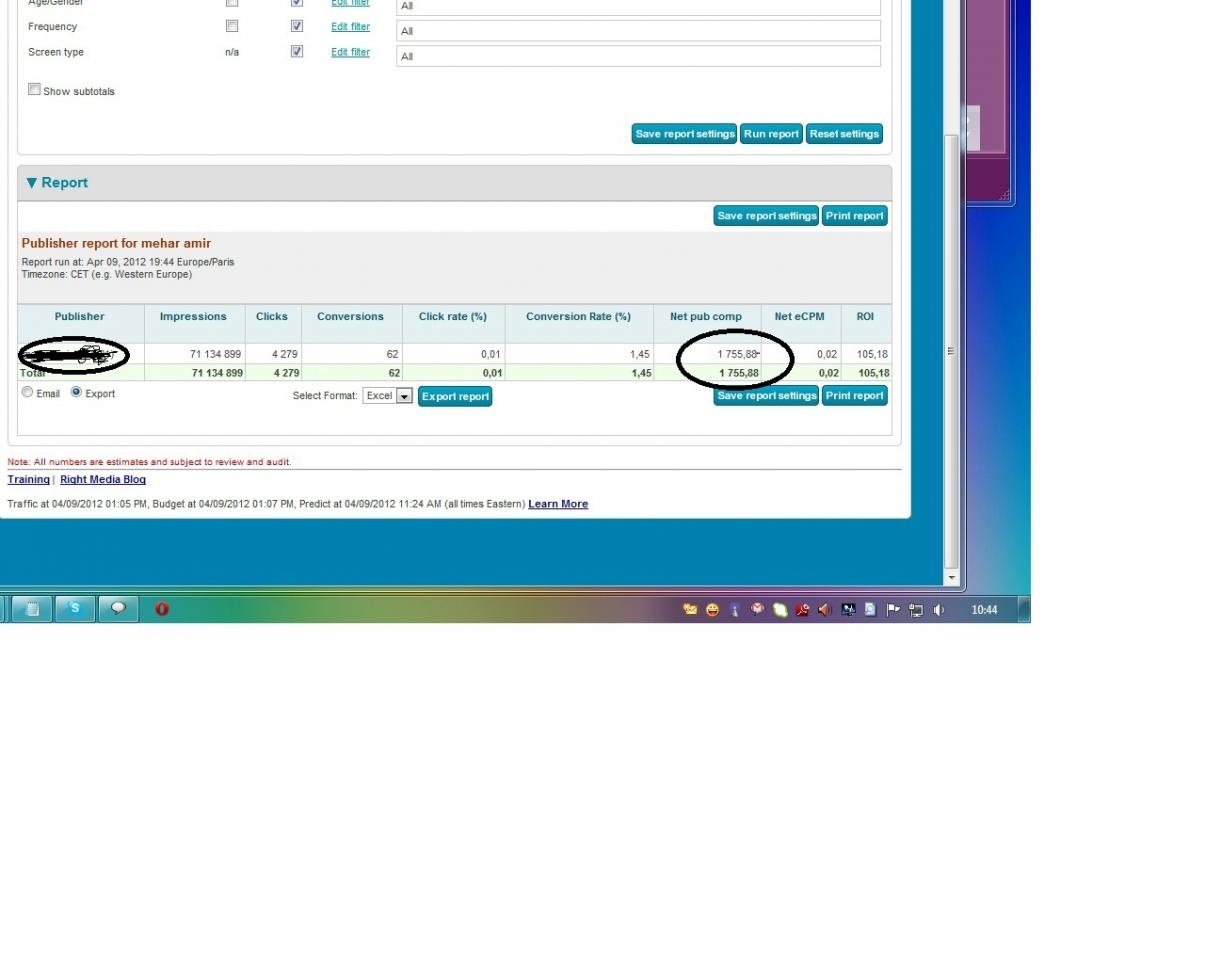Click the red speaker tray icon

[825, 609]
